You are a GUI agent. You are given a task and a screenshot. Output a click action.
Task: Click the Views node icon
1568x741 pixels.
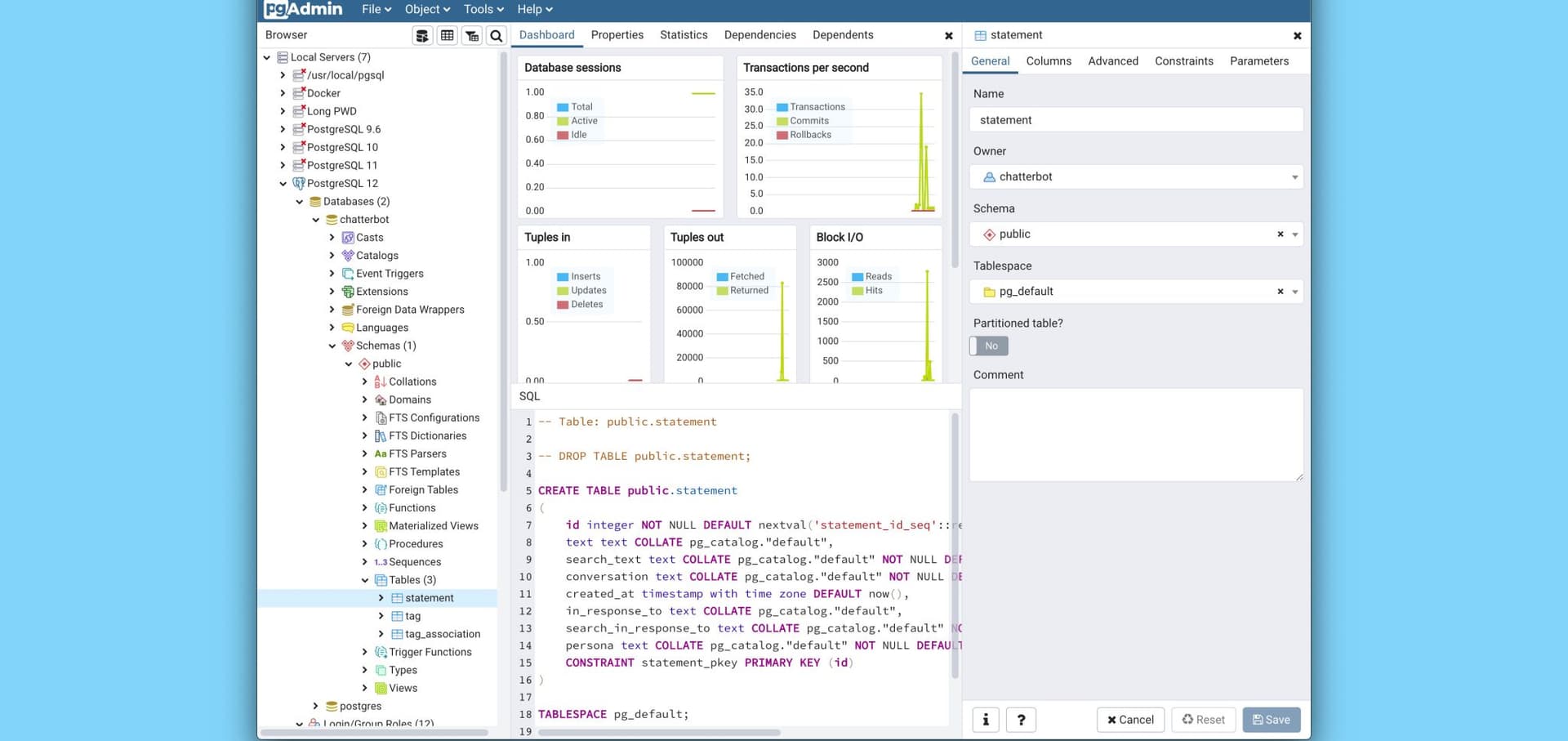click(381, 688)
